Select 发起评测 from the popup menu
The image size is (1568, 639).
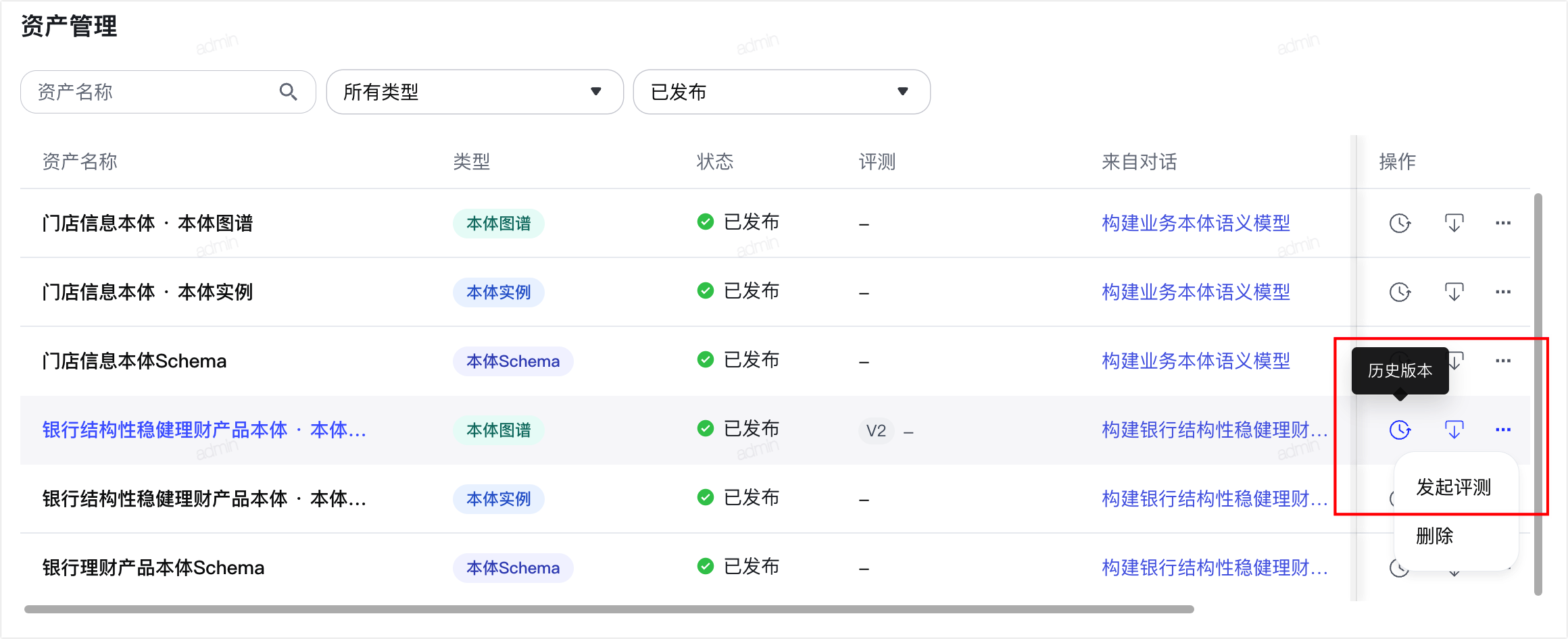coord(1454,487)
